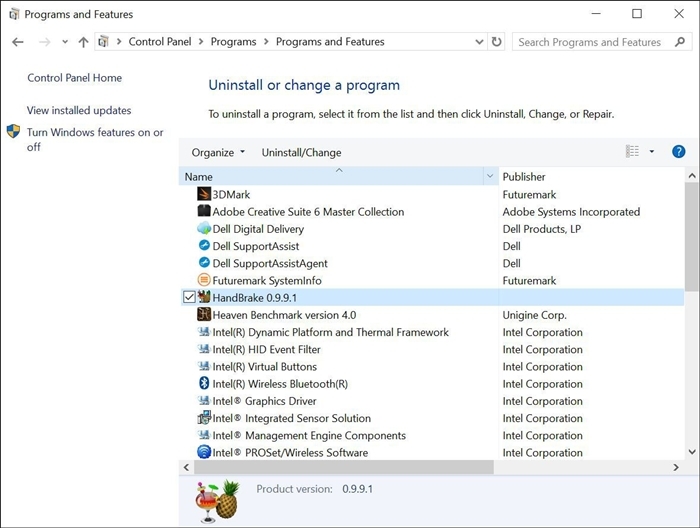This screenshot has height=528, width=700.
Task: Click the Search Programs and Features field
Action: point(590,42)
